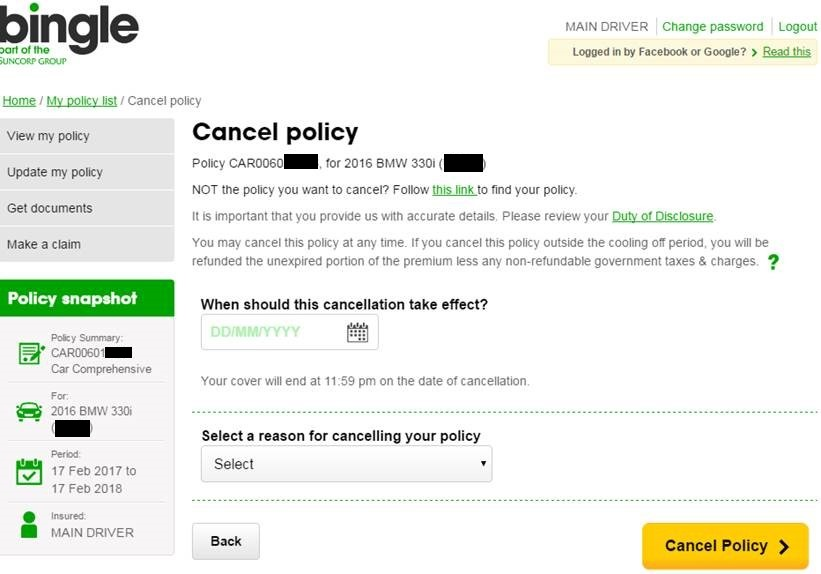
Task: Click the arrow beside Facebook or Google notice
Action: coord(754,52)
